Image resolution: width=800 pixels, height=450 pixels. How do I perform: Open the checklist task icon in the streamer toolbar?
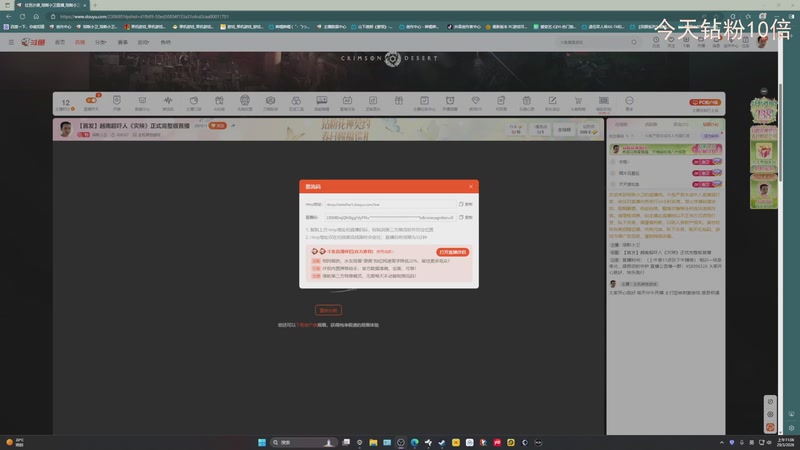424,101
